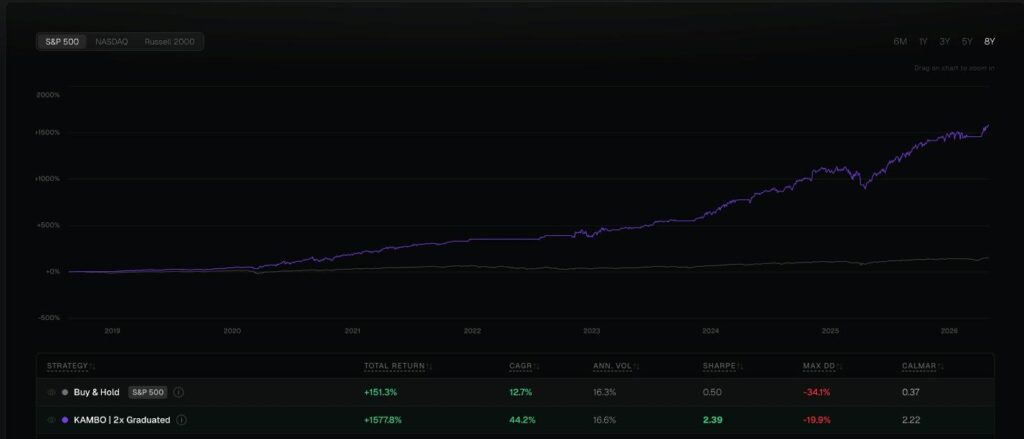Image resolution: width=1024 pixels, height=439 pixels.
Task: Click the gray color dot for Buy & Hold
Action: pos(65,393)
